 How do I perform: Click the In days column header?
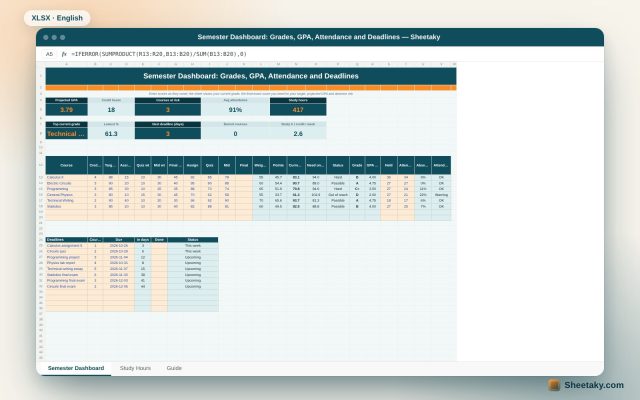(x=143, y=240)
